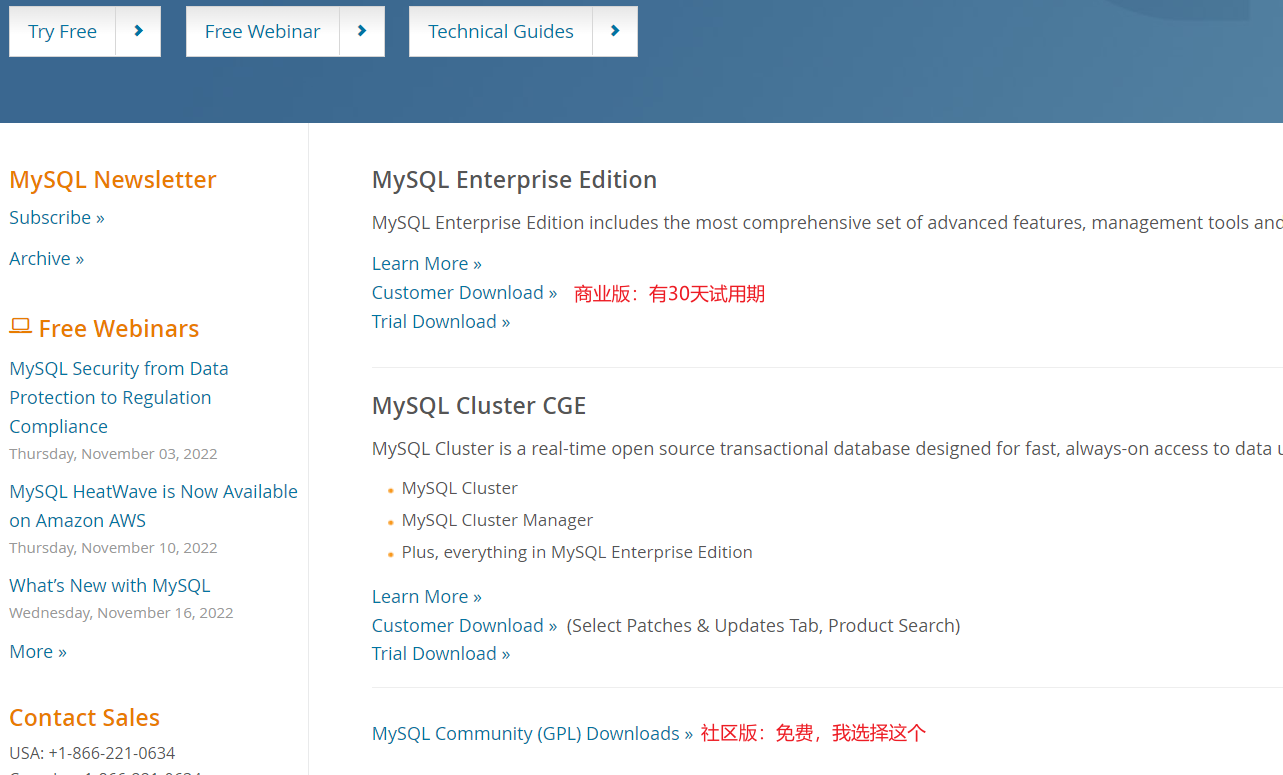Click the arrow on Technical Guides button
Image resolution: width=1283 pixels, height=775 pixels.
[x=615, y=31]
